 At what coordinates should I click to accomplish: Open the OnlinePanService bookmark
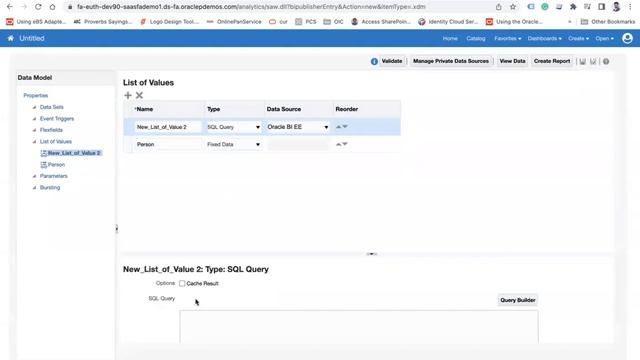tap(234, 22)
